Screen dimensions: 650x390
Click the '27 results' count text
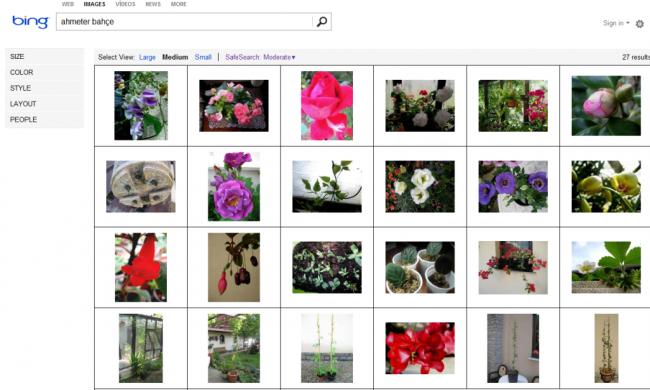pyautogui.click(x=636, y=57)
